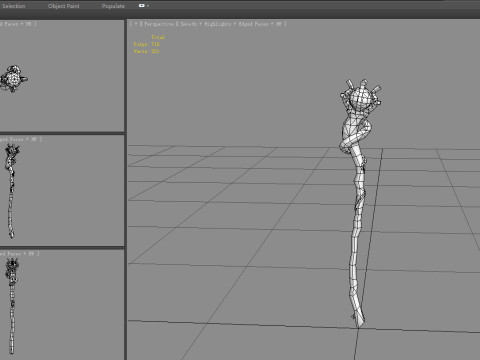
Task: Expand the ribbon display options dropdown arrow
Action: click(148, 6)
